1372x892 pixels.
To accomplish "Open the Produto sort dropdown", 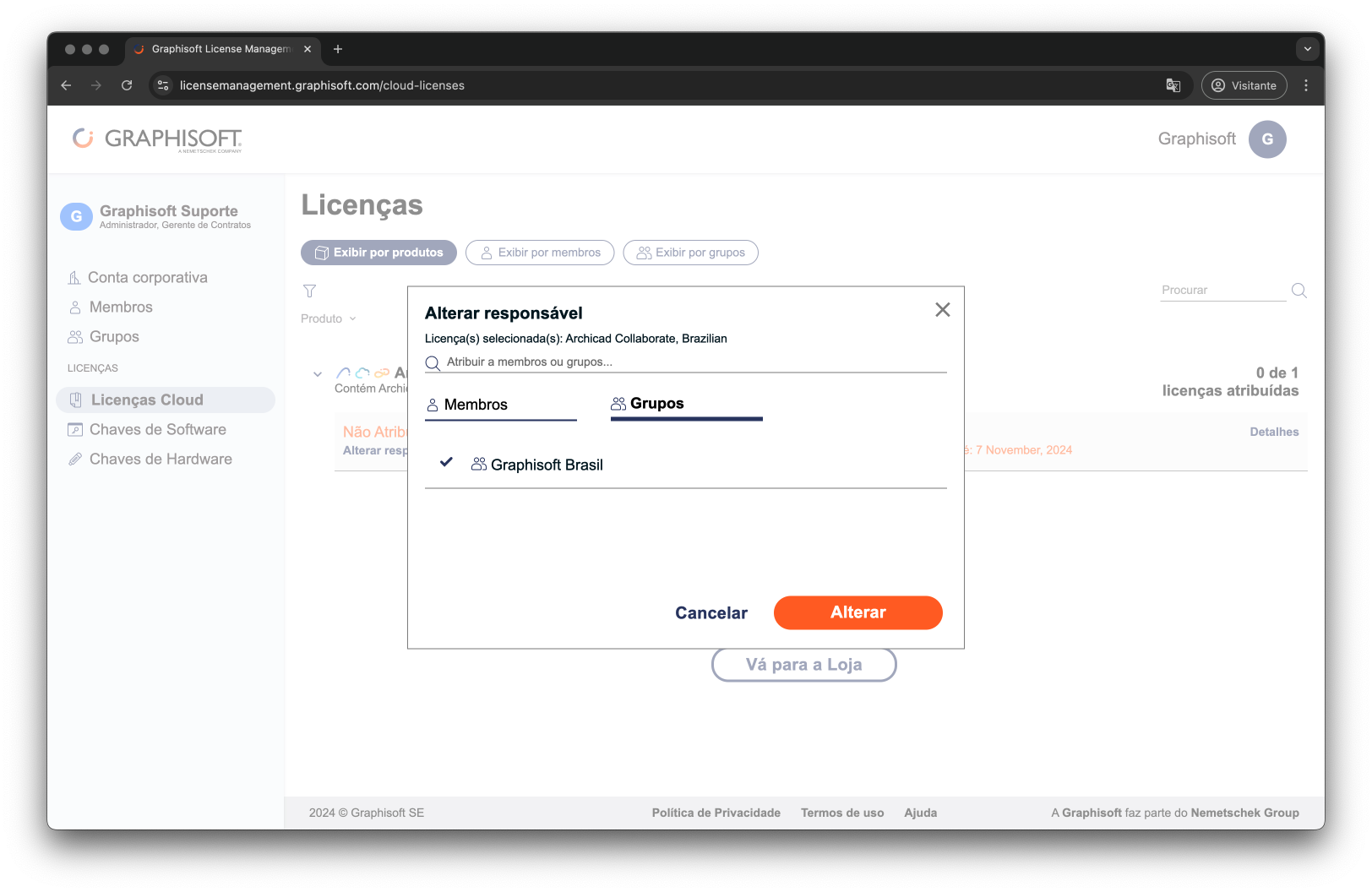I will point(329,318).
